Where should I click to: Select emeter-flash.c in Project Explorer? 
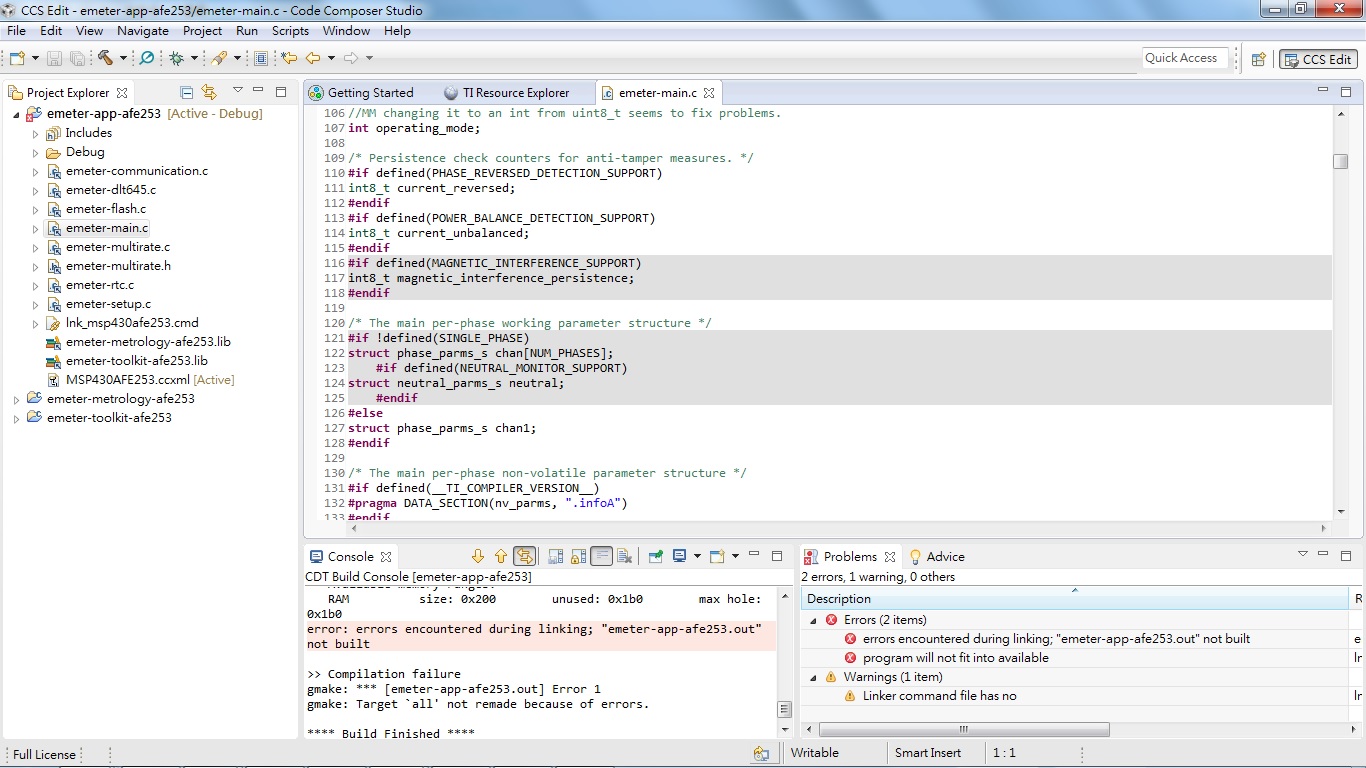pos(105,209)
